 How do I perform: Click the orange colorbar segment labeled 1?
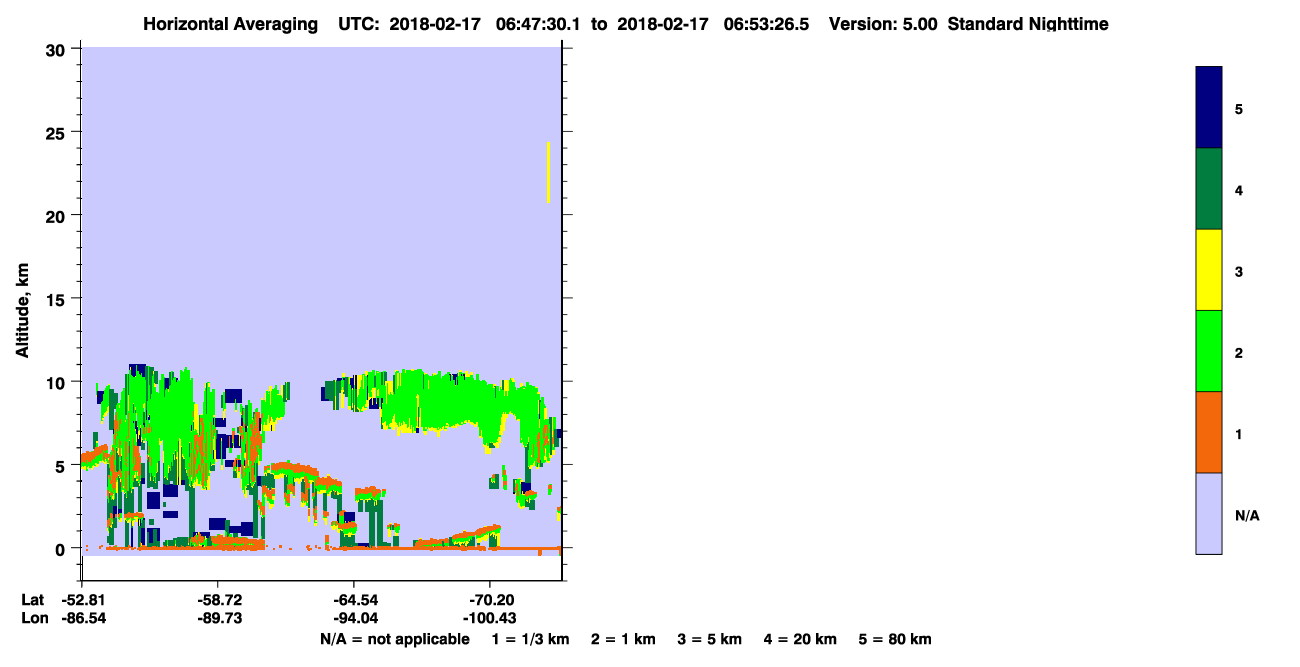pyautogui.click(x=1209, y=432)
